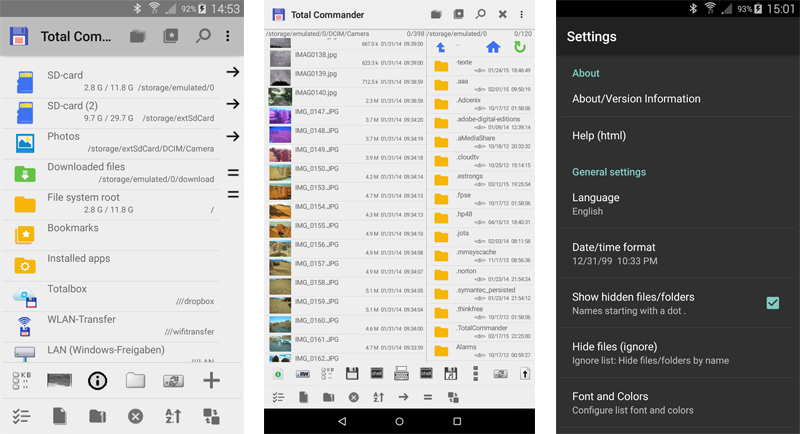The width and height of the screenshot is (800, 434).
Task: Open the search magnifier in the two-pane header
Action: pos(480,14)
